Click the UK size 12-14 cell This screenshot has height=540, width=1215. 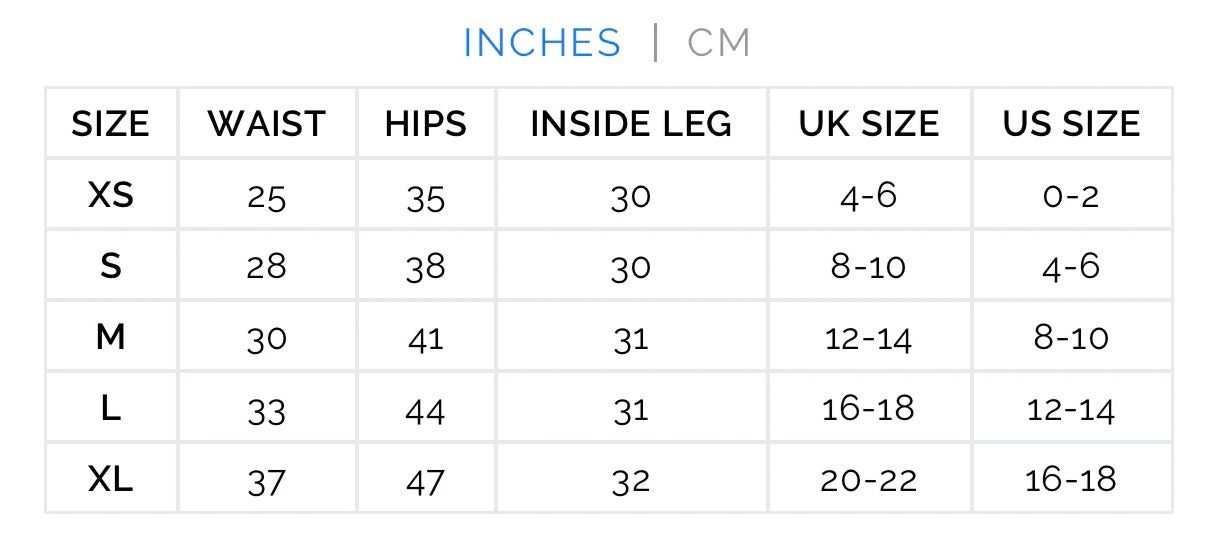pyautogui.click(x=869, y=339)
